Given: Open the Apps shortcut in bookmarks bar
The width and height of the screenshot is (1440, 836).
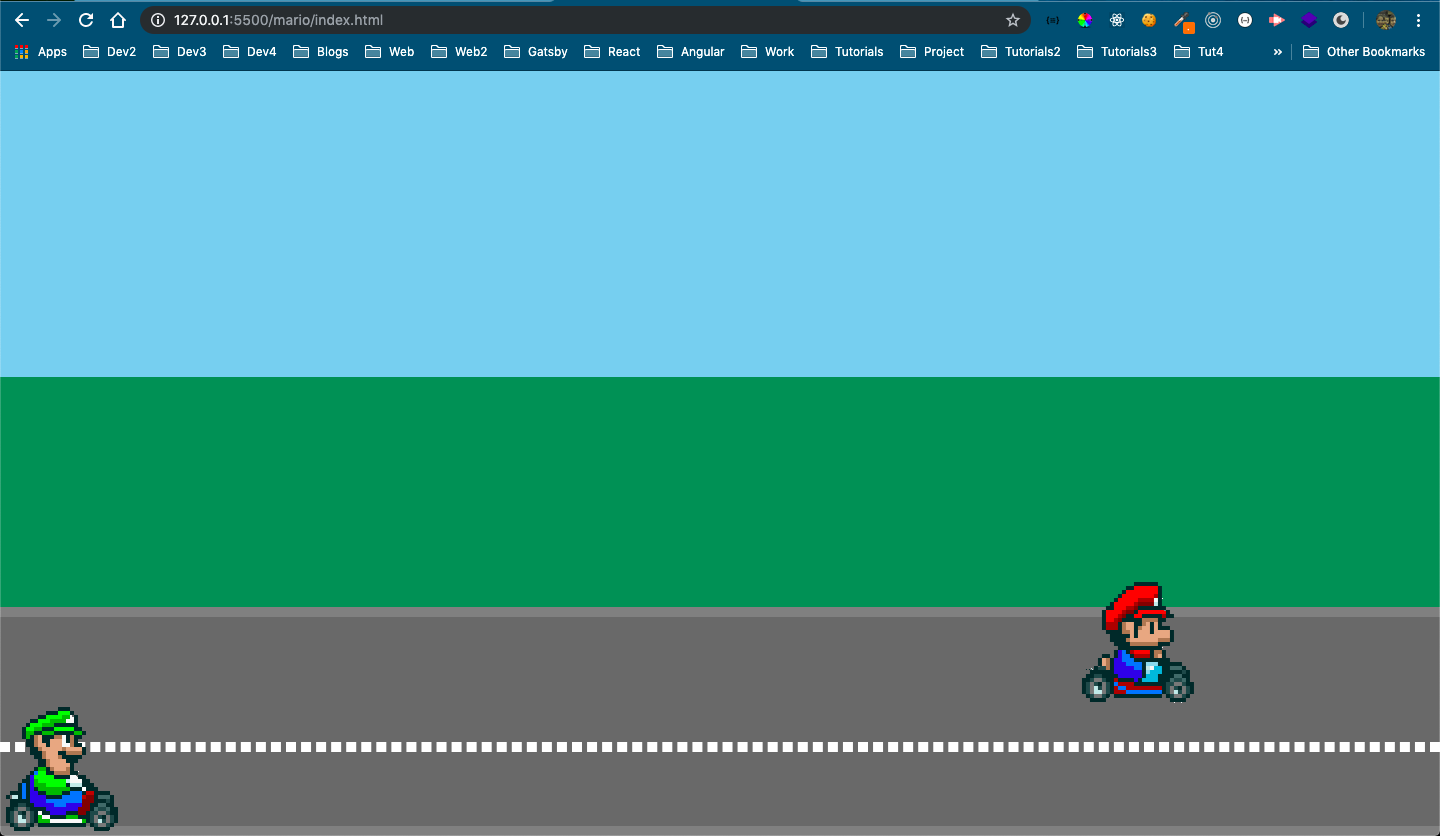Looking at the screenshot, I should click(x=41, y=52).
